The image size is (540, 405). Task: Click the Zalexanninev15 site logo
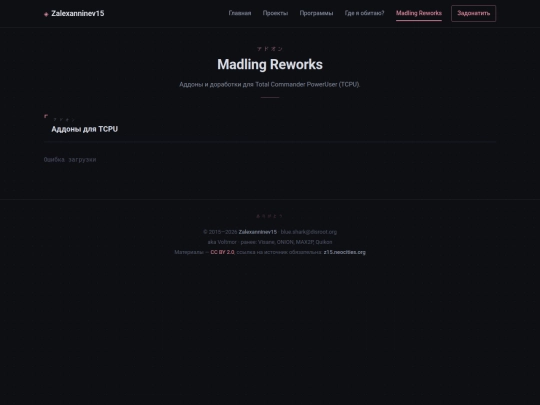click(x=74, y=13)
